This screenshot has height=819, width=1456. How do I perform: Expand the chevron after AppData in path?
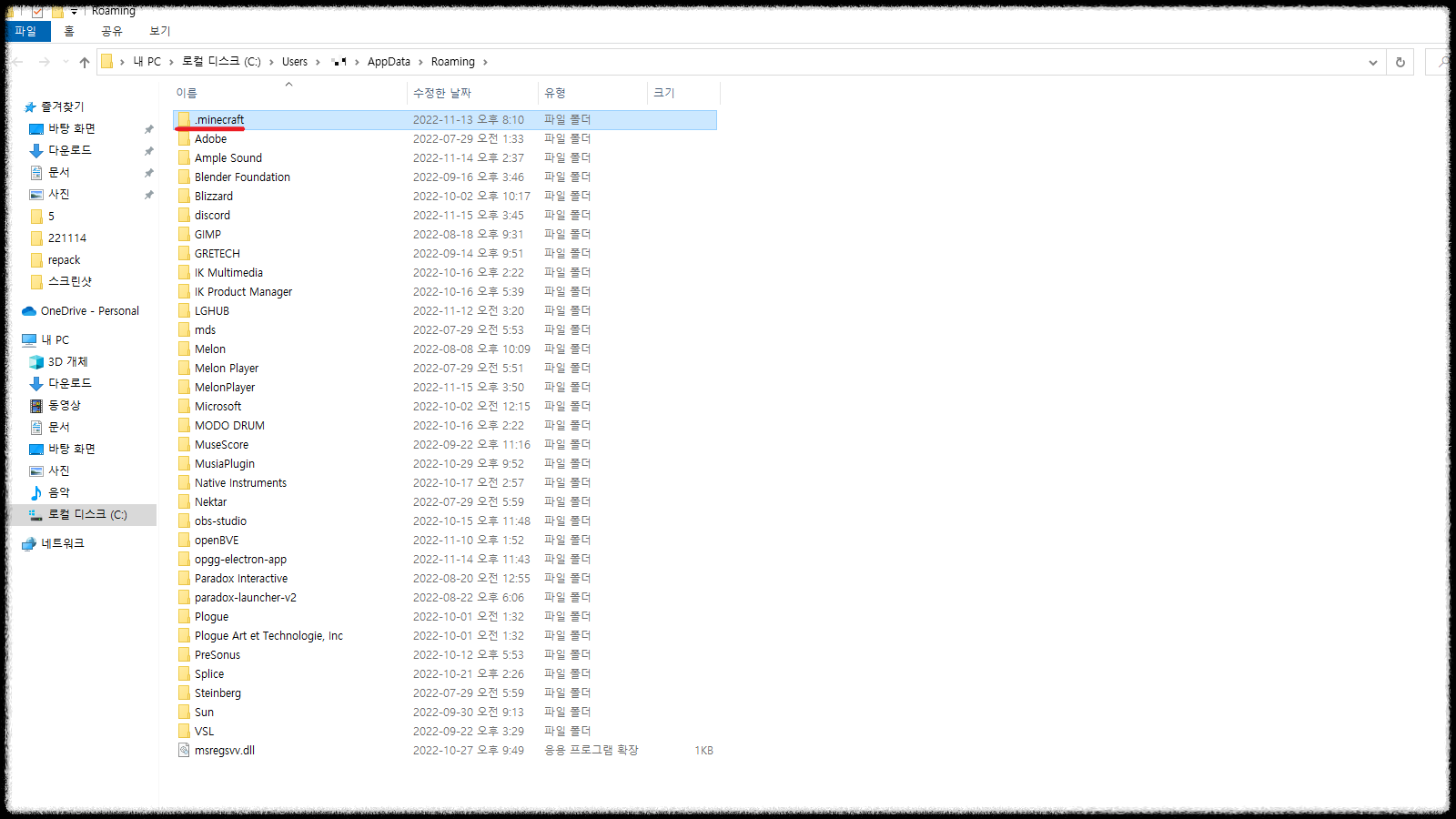coord(421,62)
